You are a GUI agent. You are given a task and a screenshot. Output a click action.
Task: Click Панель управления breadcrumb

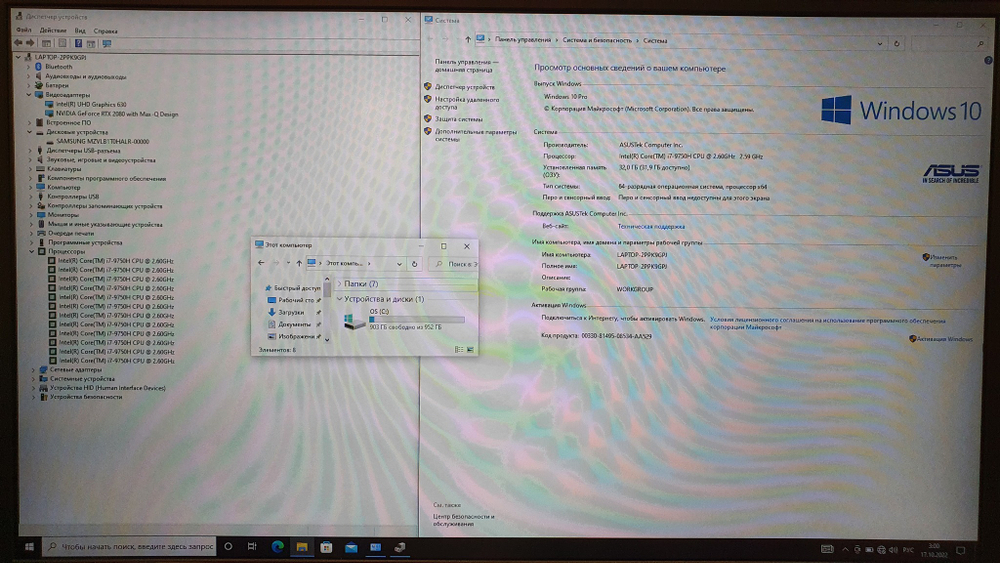522,40
